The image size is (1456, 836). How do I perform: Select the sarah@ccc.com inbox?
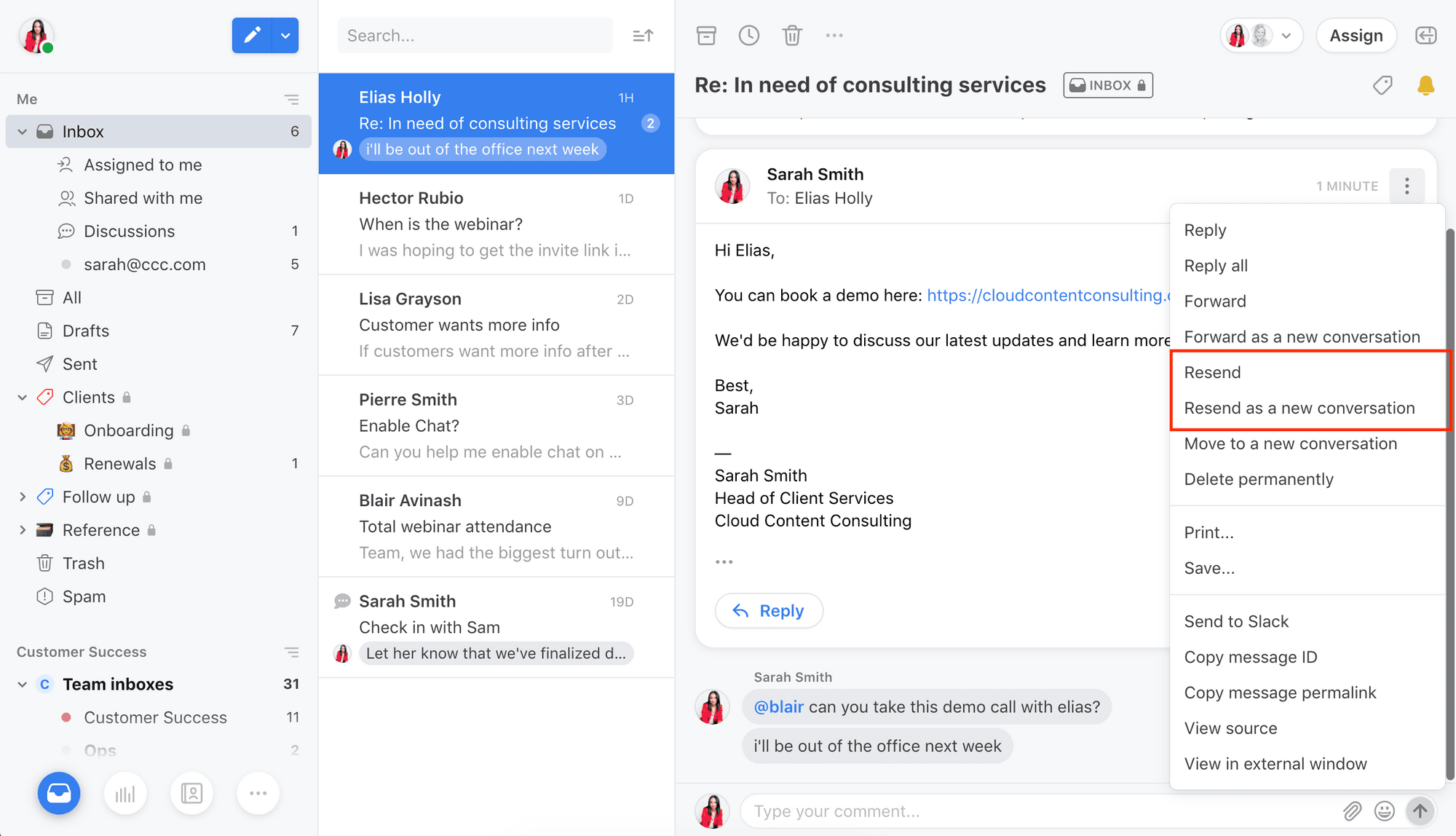(x=159, y=264)
